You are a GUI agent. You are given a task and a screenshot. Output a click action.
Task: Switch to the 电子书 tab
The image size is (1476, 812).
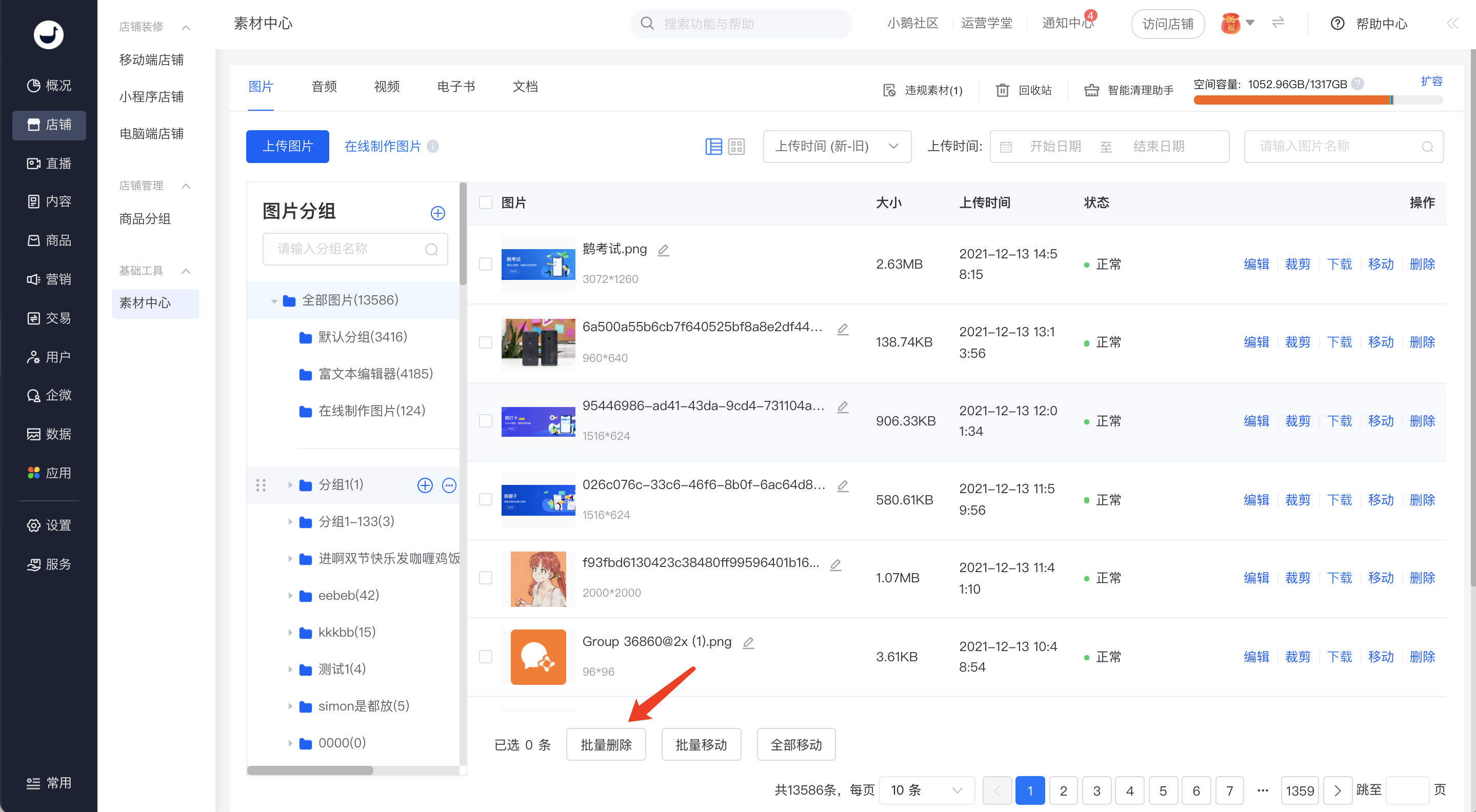(455, 87)
